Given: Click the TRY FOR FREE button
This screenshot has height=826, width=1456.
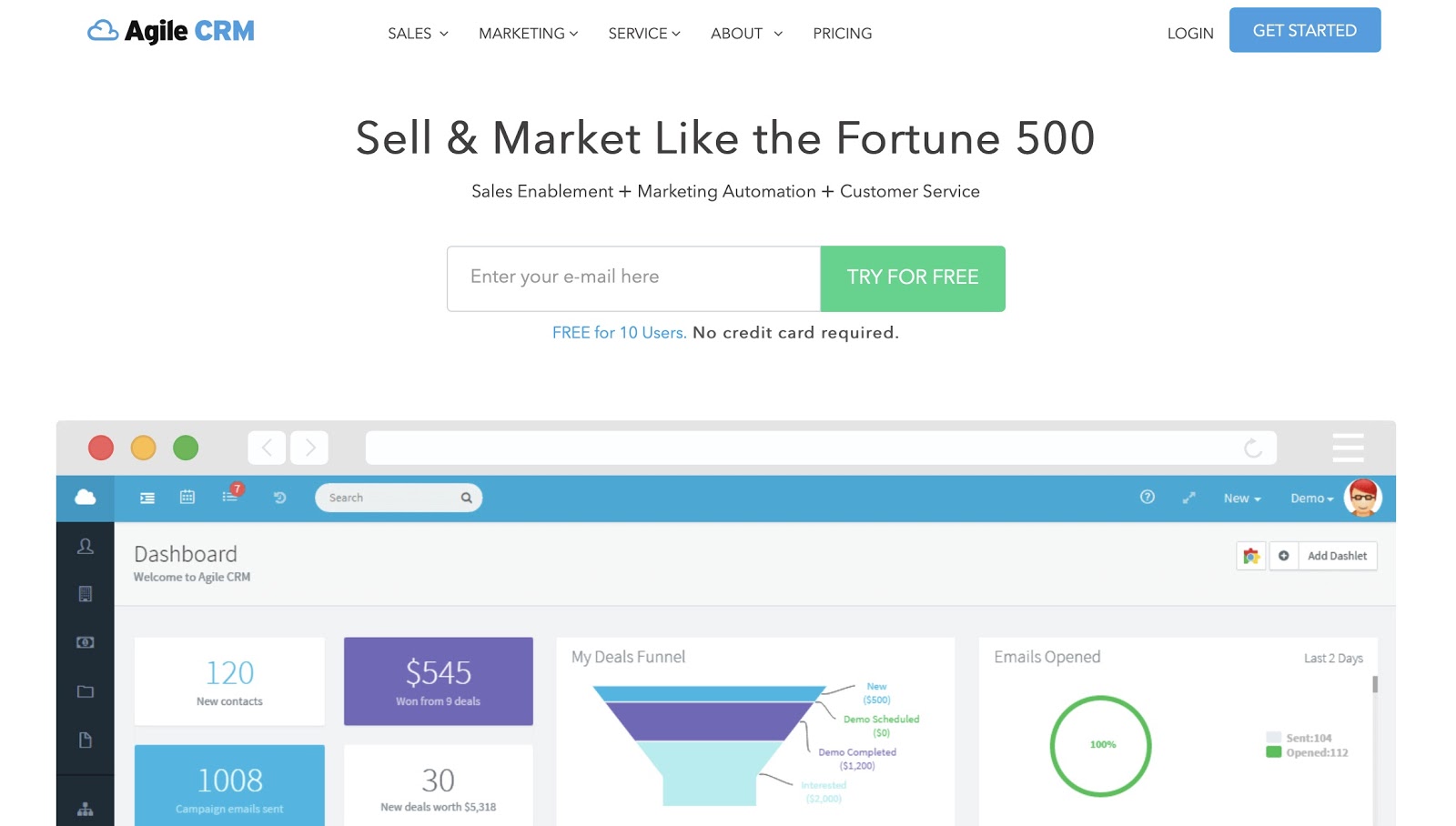Looking at the screenshot, I should 913,278.
